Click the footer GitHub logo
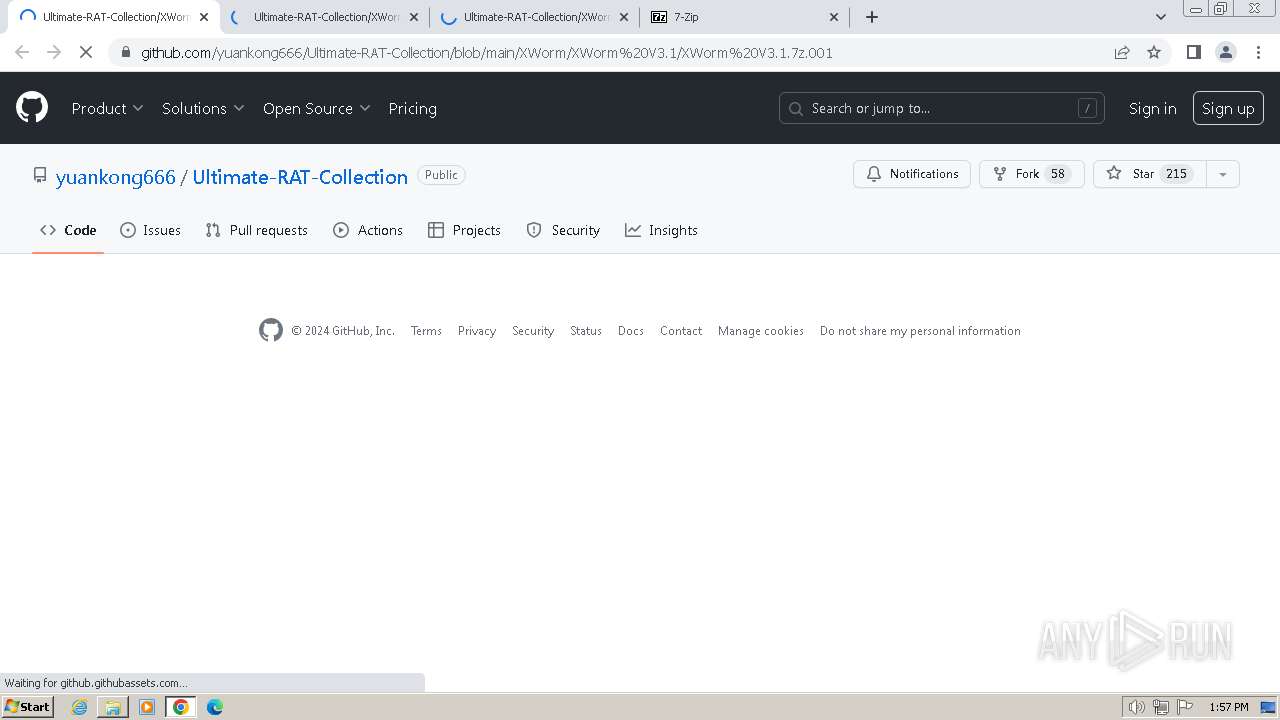Screen dimensions: 1280x720 pos(271,330)
